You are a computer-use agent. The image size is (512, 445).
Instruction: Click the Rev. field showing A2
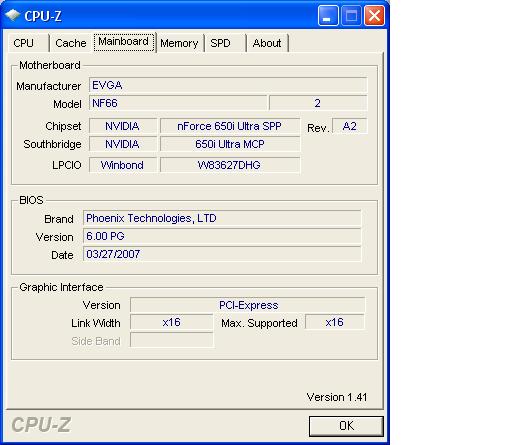click(x=350, y=126)
